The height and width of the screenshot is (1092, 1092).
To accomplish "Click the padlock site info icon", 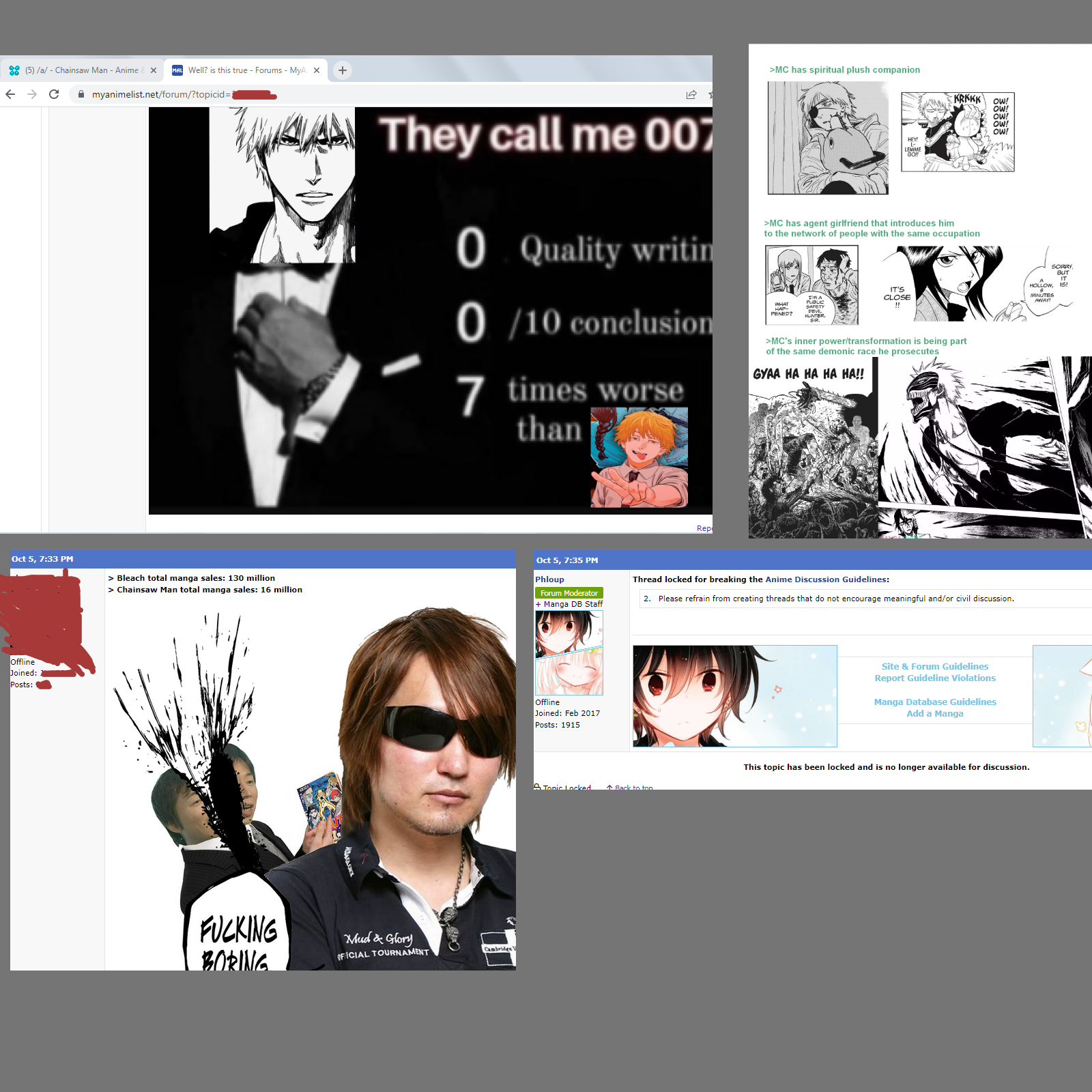I will coord(81,94).
